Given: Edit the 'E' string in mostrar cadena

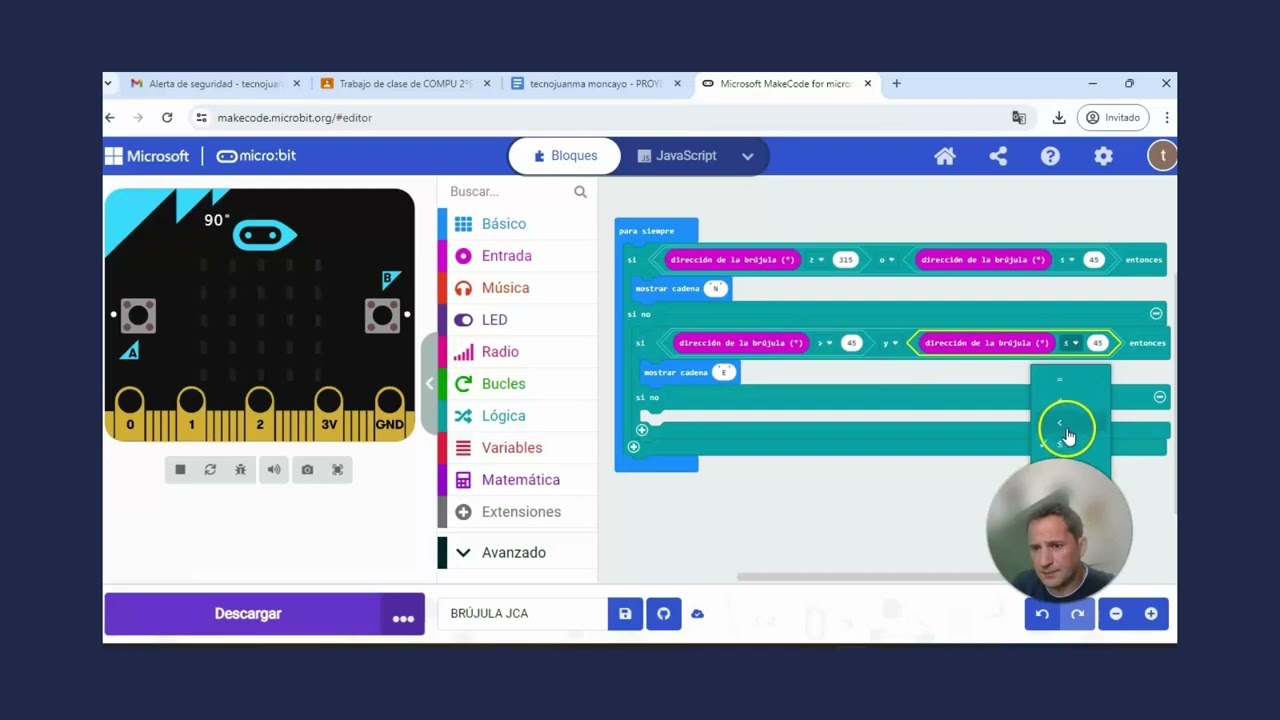Looking at the screenshot, I should 724,372.
